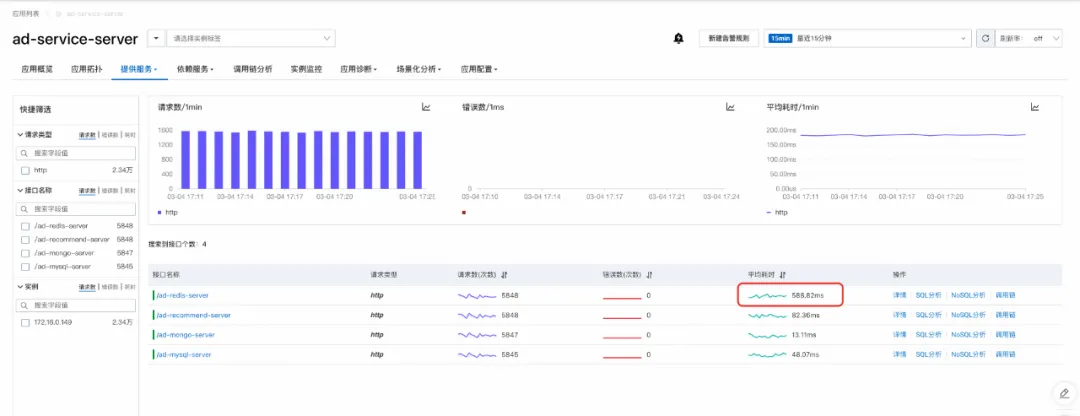Collapse the 实例 filter section

click(20, 287)
